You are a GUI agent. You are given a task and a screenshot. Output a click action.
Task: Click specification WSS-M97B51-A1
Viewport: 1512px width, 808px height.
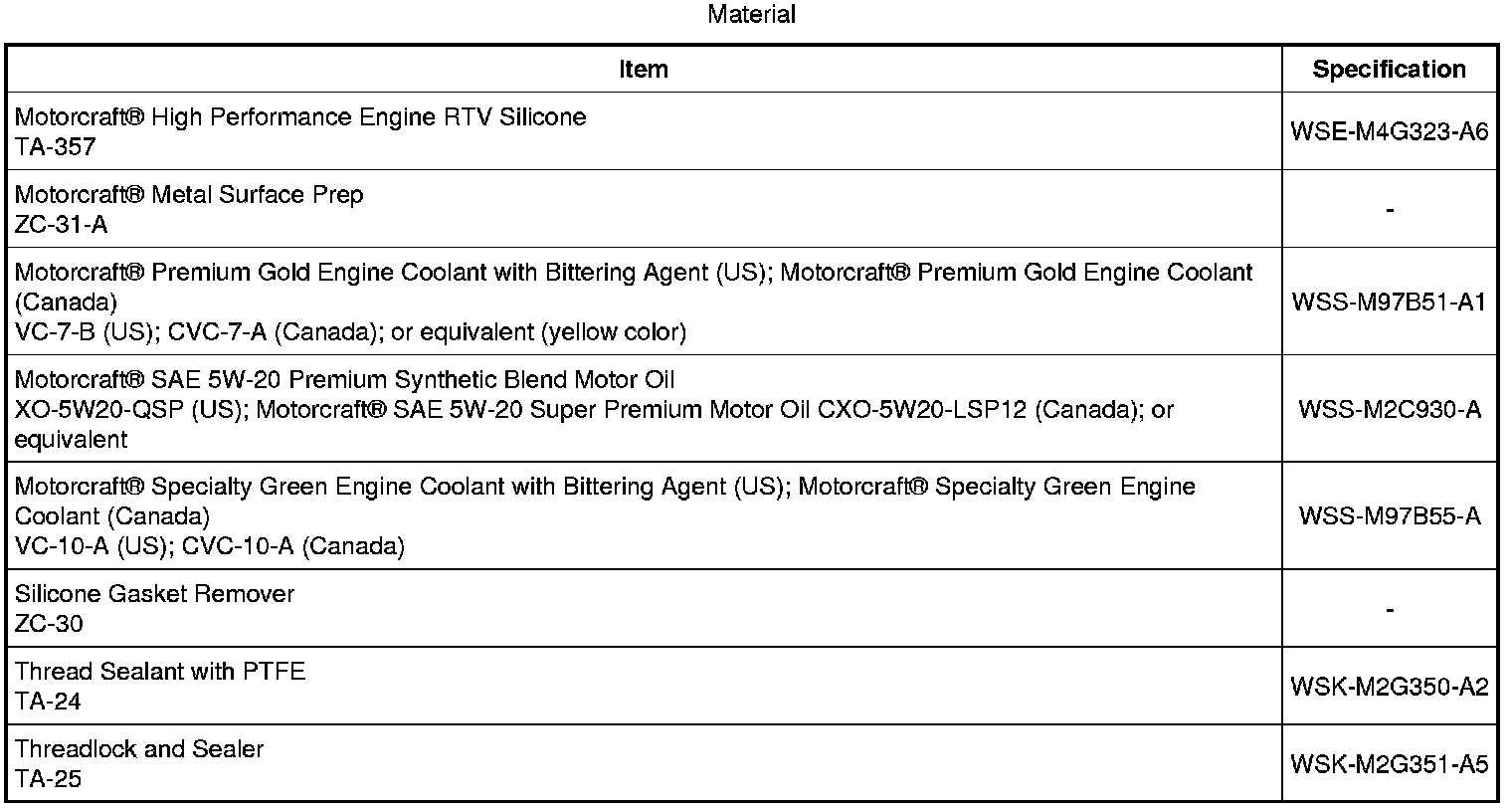[x=1389, y=302]
